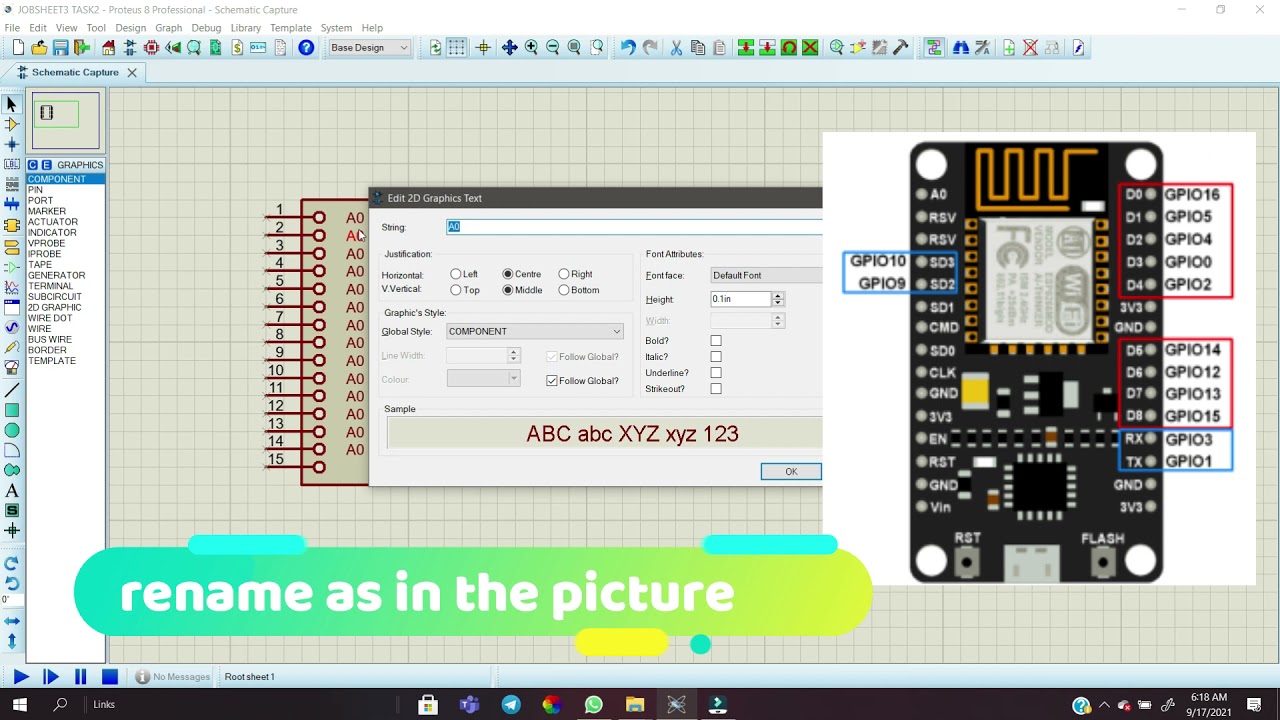The image size is (1280, 720).
Task: Enable the Strikeout checkbox
Action: tap(716, 389)
